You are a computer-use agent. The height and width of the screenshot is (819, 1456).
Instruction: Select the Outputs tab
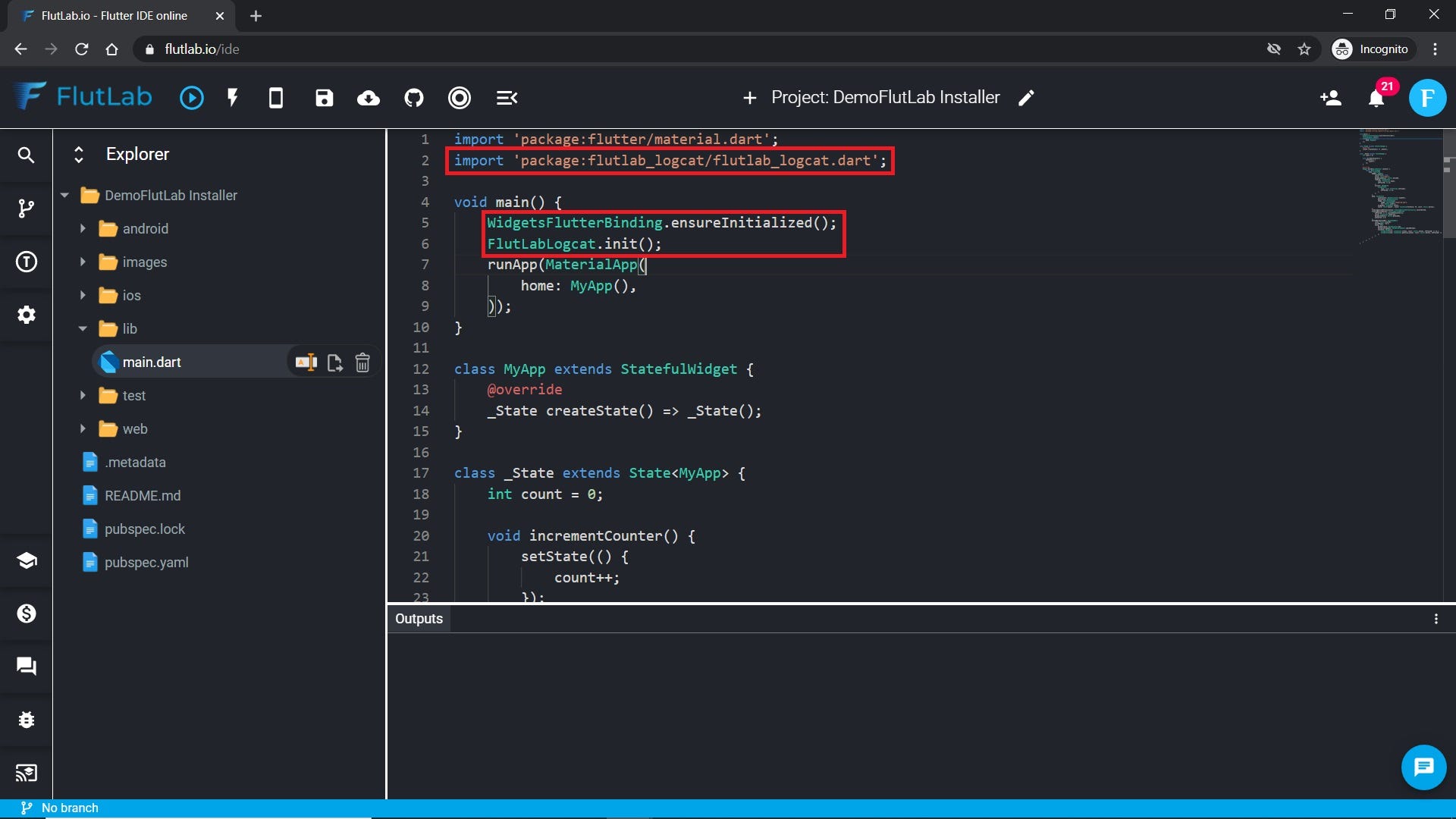[419, 618]
